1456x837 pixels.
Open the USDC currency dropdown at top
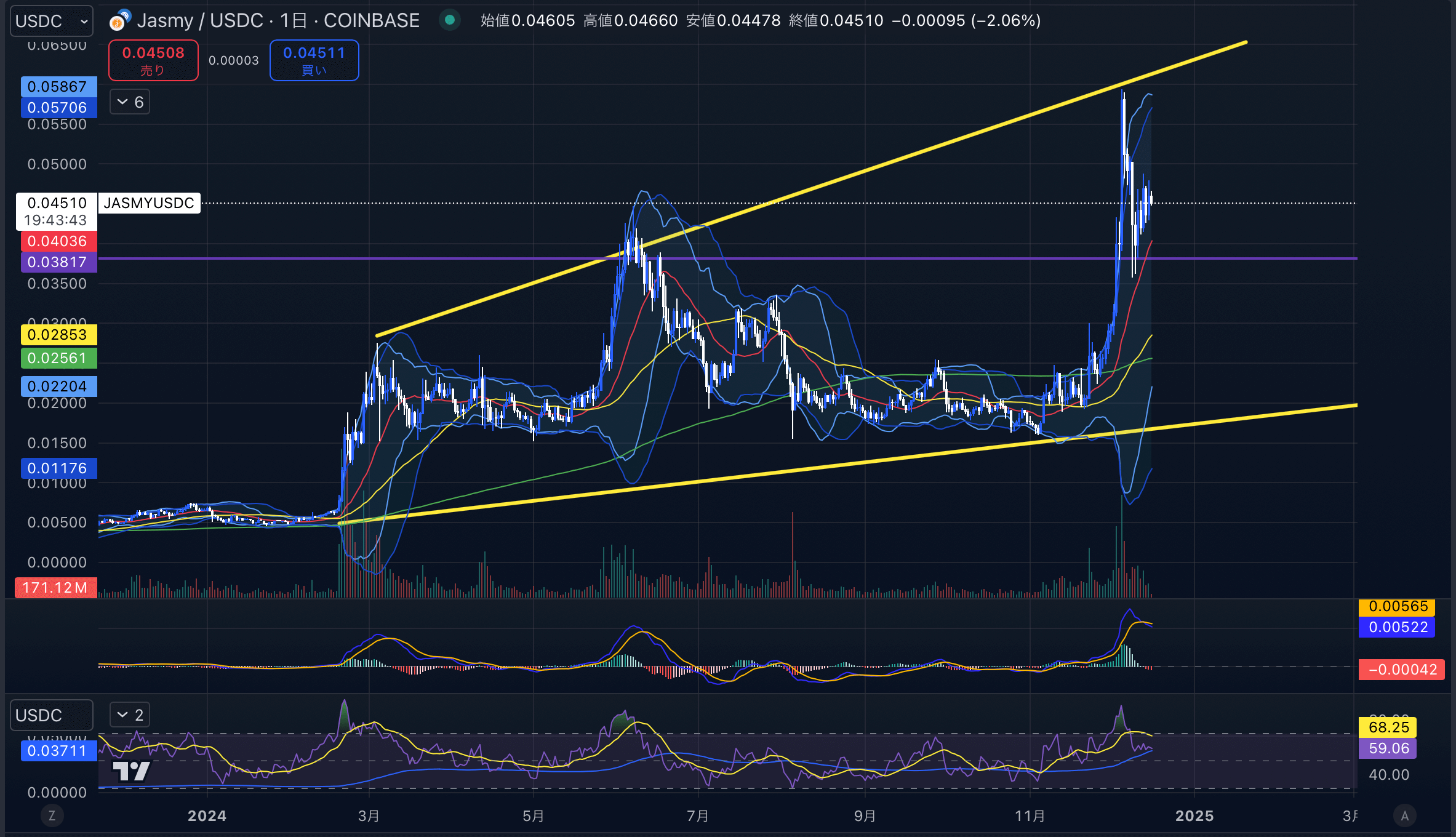pyautogui.click(x=52, y=21)
